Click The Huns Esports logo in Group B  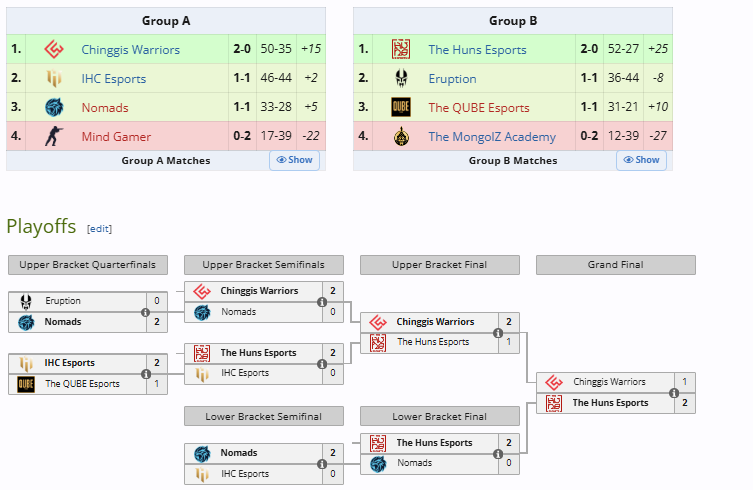pyautogui.click(x=401, y=49)
